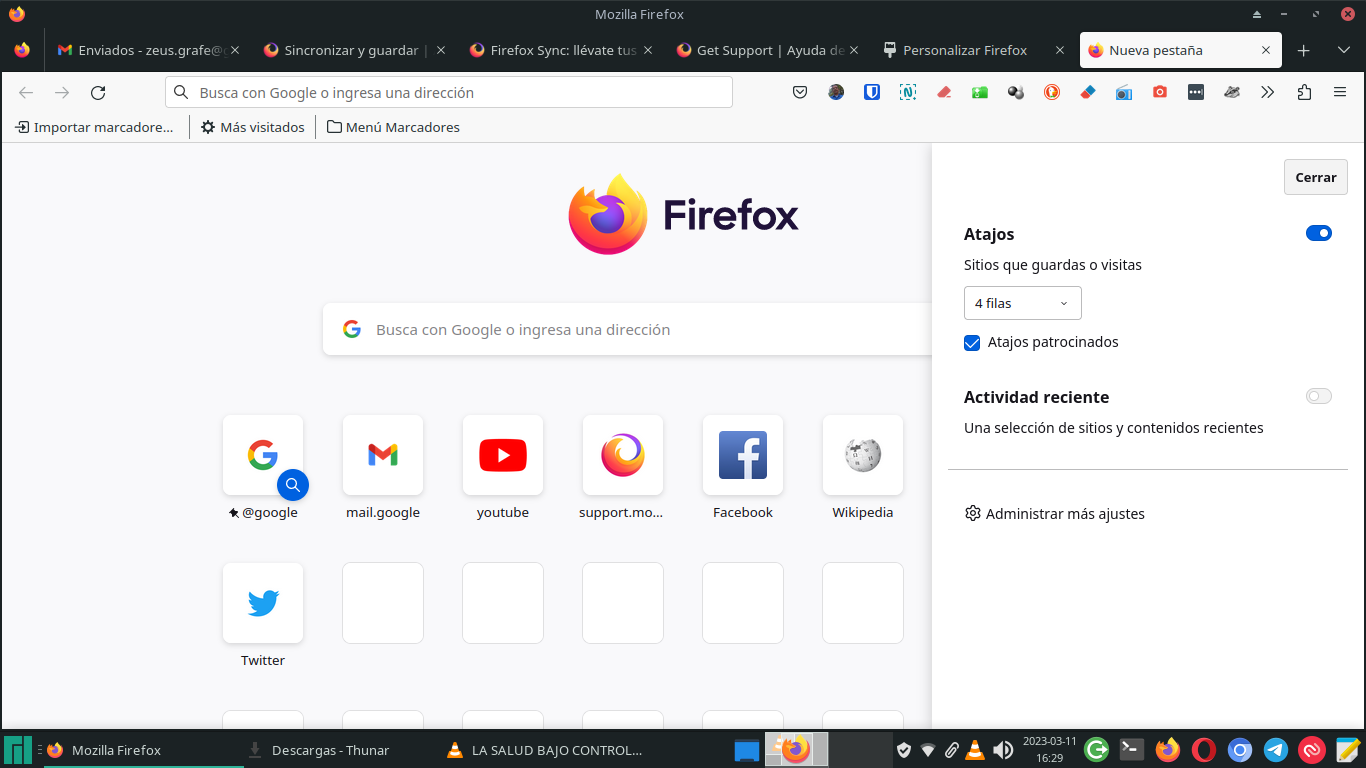Click the gear icon beside Administrar más ajustes
1366x768 pixels.
[x=973, y=513]
